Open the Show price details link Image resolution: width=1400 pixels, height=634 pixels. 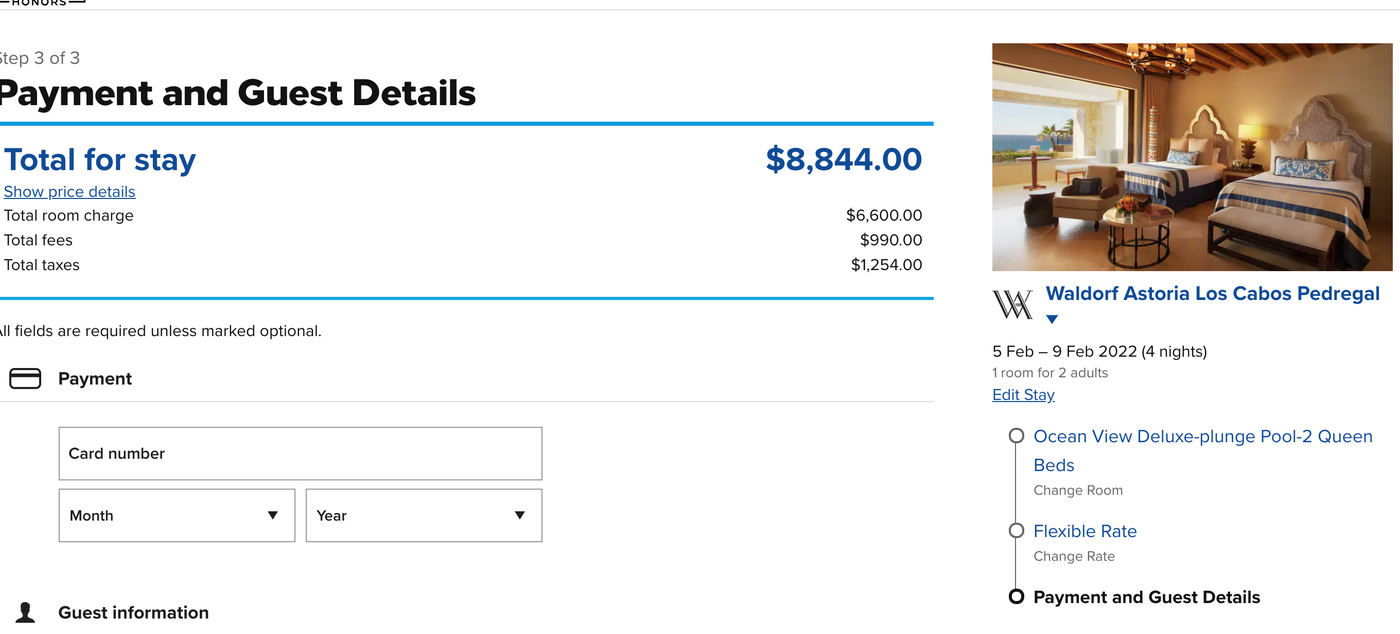(x=69, y=191)
